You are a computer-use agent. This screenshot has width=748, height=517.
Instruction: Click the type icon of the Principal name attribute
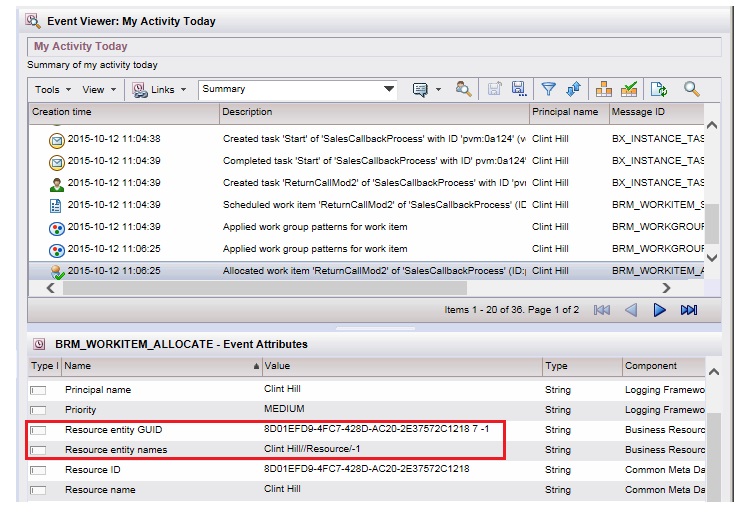tap(38, 390)
